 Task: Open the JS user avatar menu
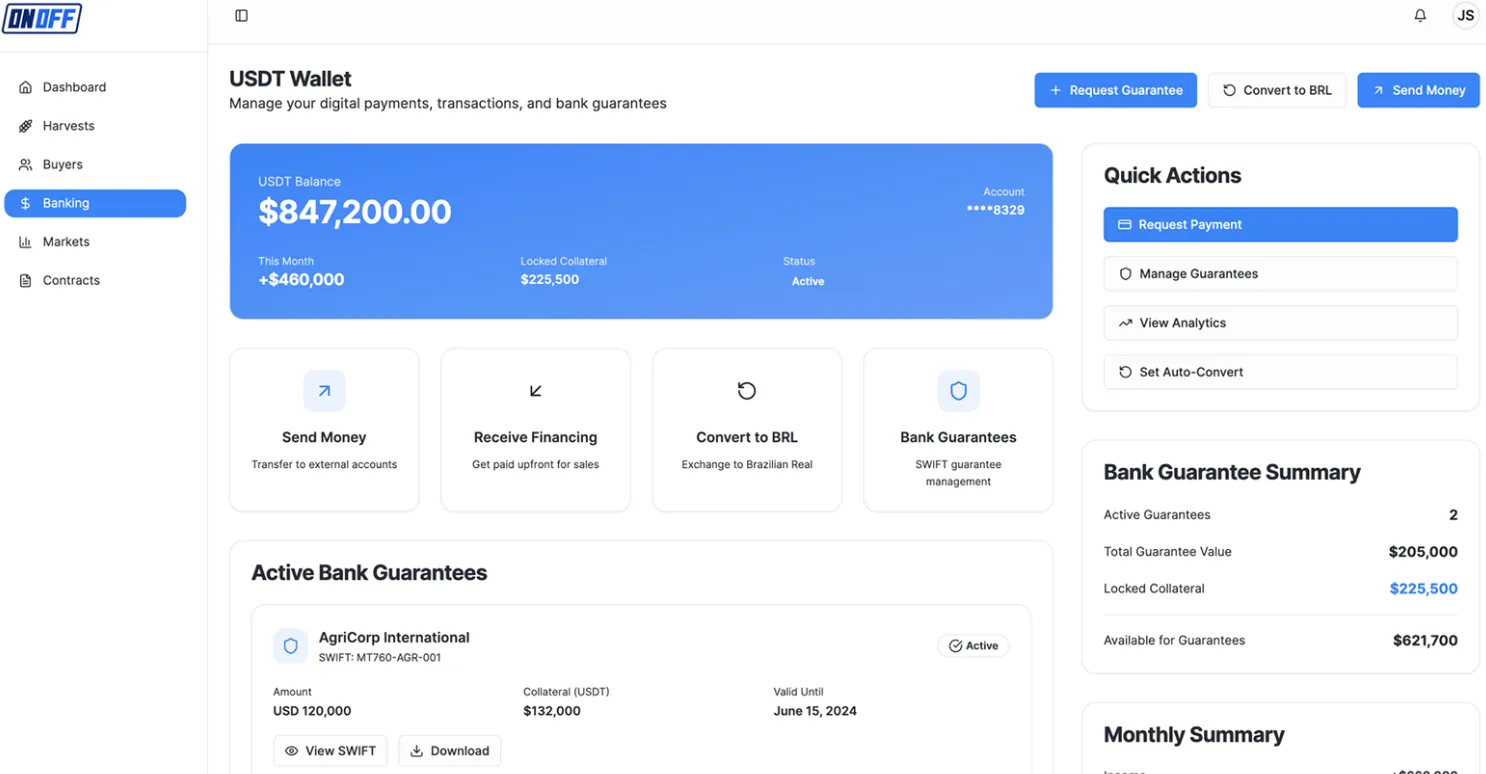tap(1465, 16)
